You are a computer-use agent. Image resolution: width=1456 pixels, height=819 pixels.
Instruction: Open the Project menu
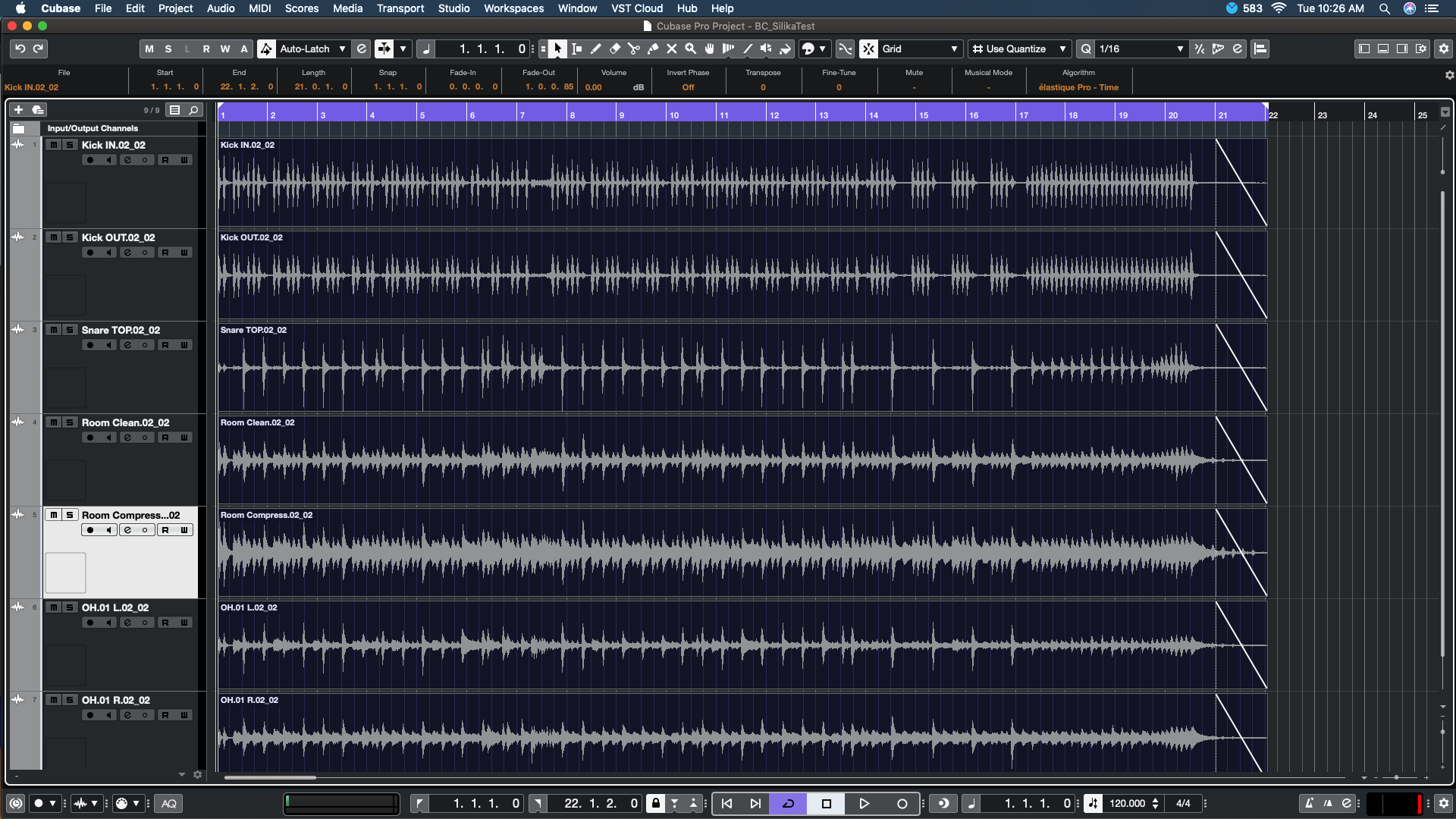point(175,8)
